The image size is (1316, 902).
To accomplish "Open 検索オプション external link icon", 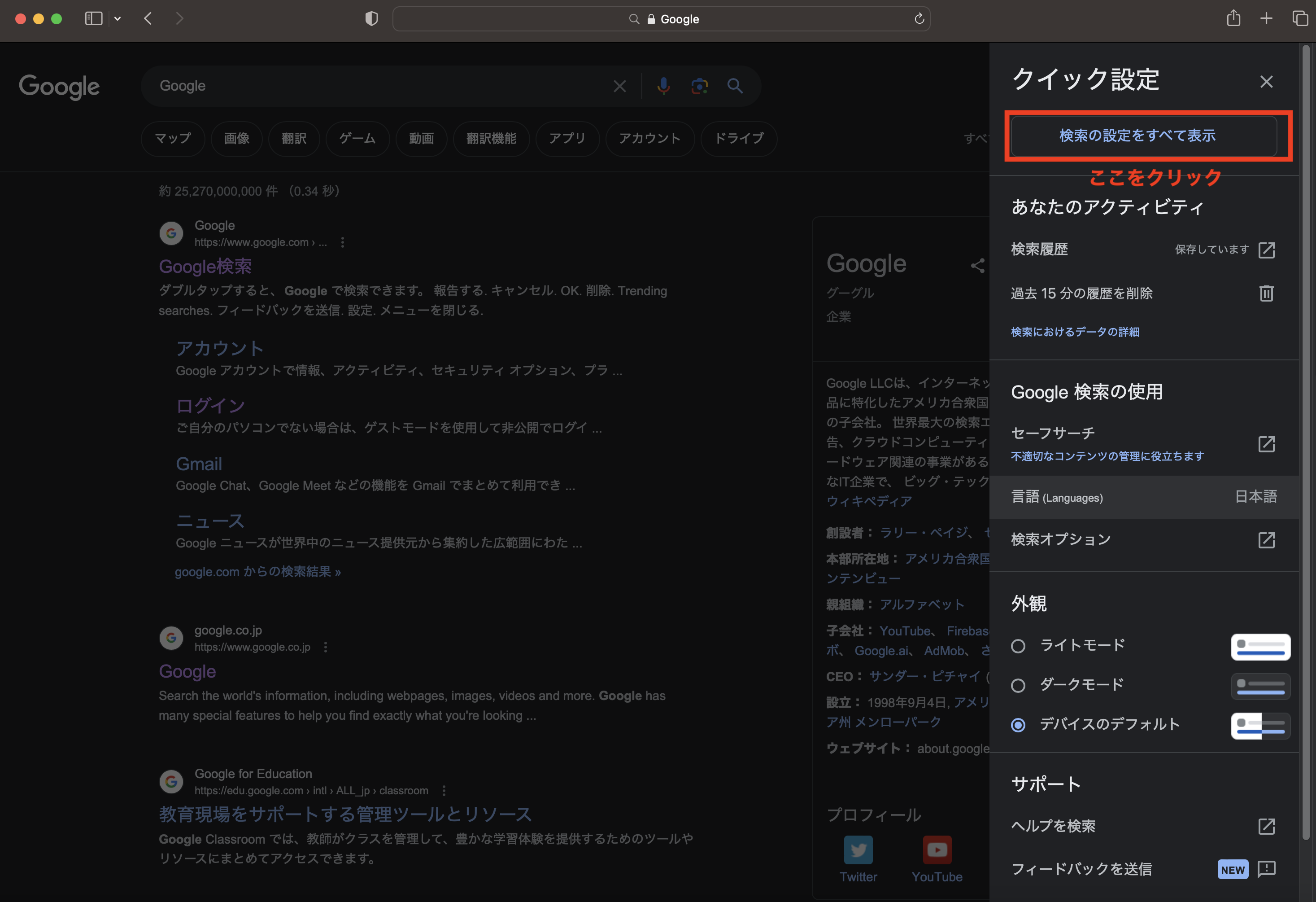I will (x=1266, y=540).
